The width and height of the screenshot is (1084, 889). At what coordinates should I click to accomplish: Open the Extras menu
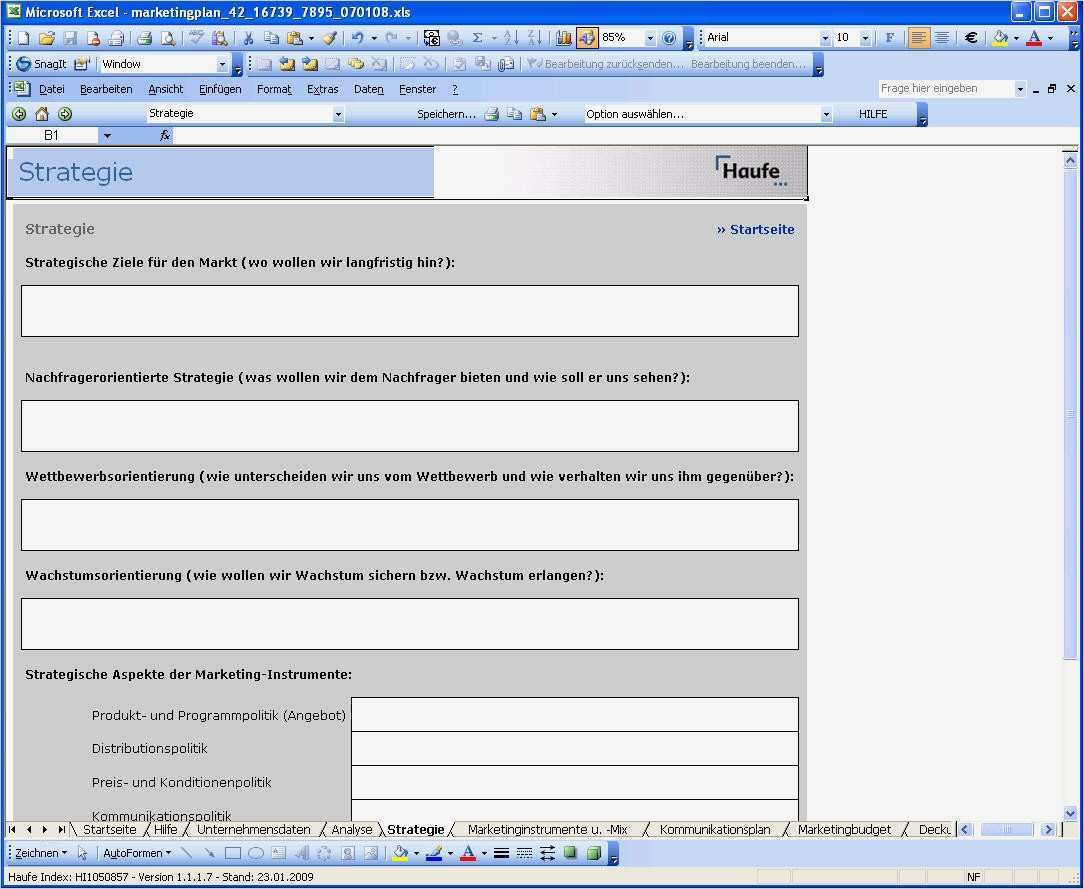tap(323, 89)
